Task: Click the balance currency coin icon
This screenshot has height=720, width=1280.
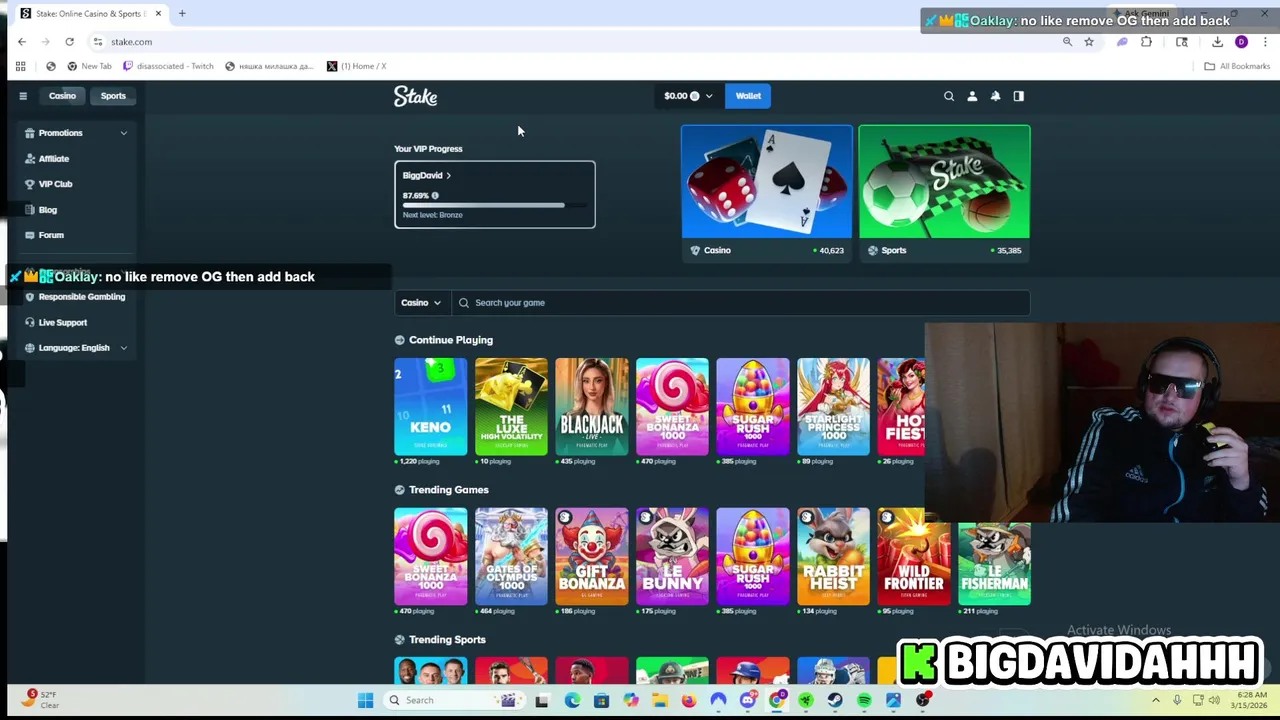Action: click(x=694, y=96)
